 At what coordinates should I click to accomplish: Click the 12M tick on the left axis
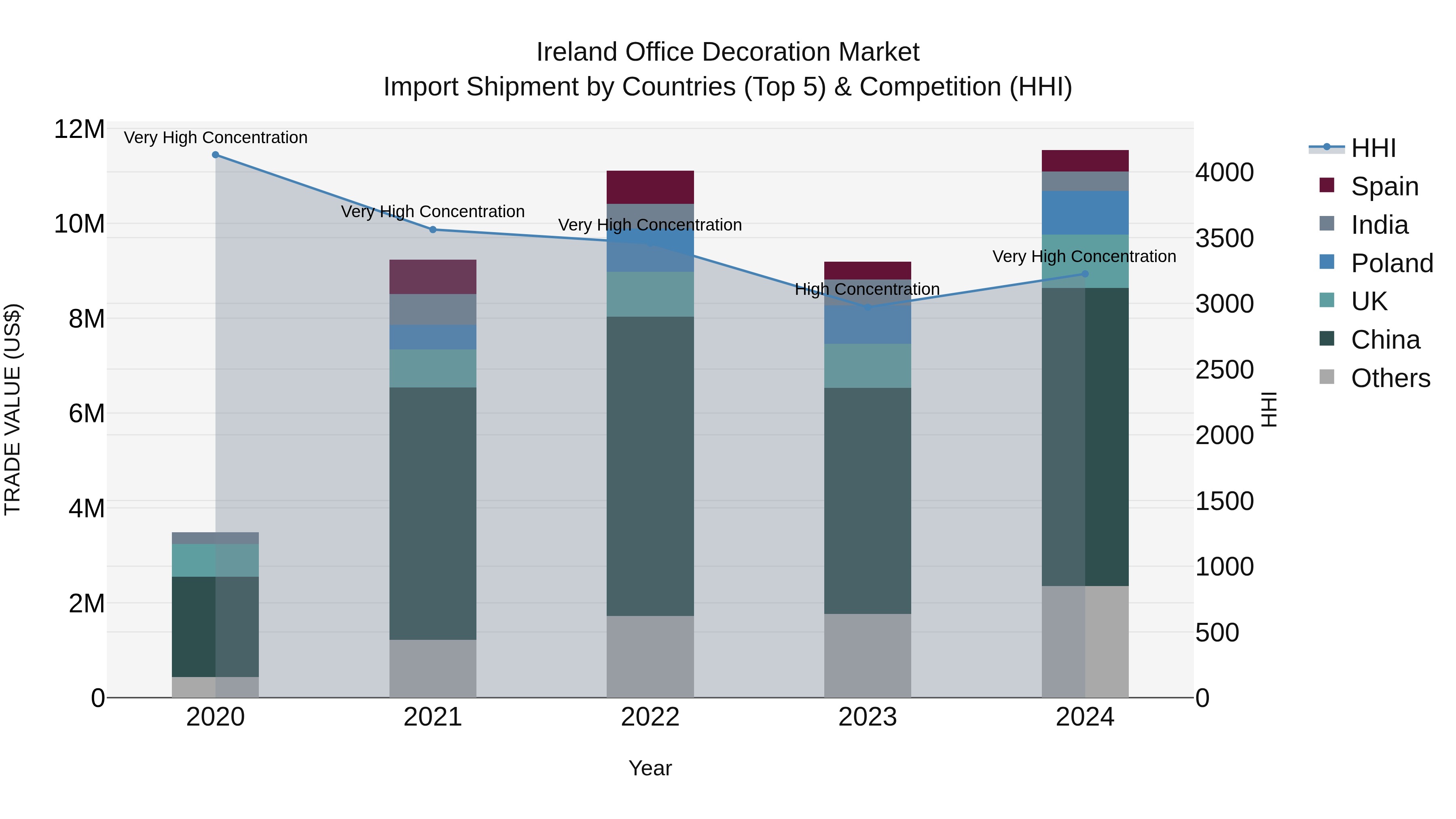pos(79,129)
